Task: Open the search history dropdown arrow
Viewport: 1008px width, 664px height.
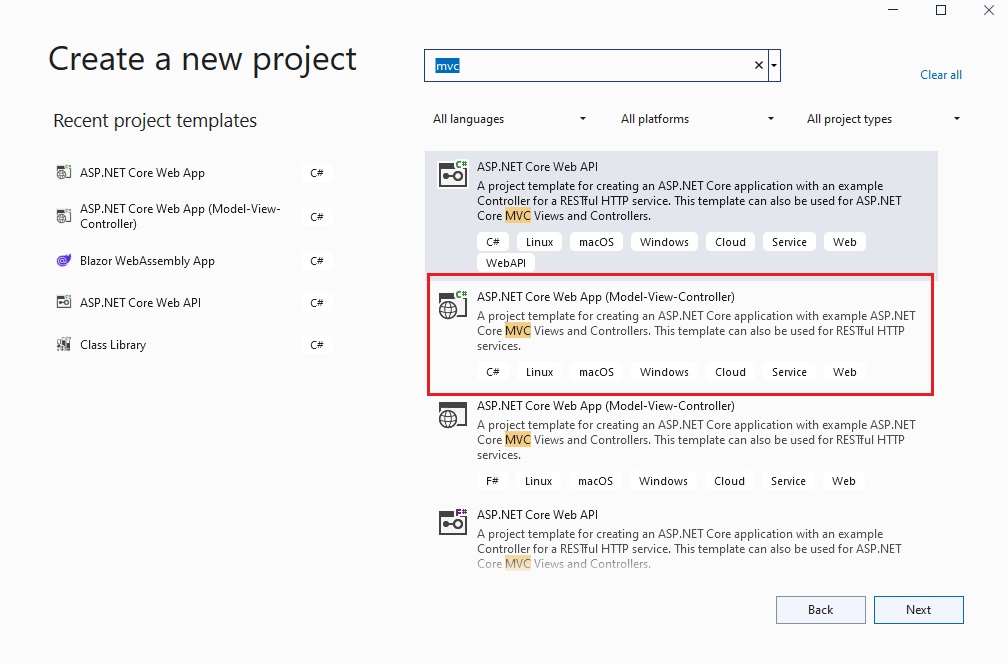Action: pyautogui.click(x=774, y=66)
